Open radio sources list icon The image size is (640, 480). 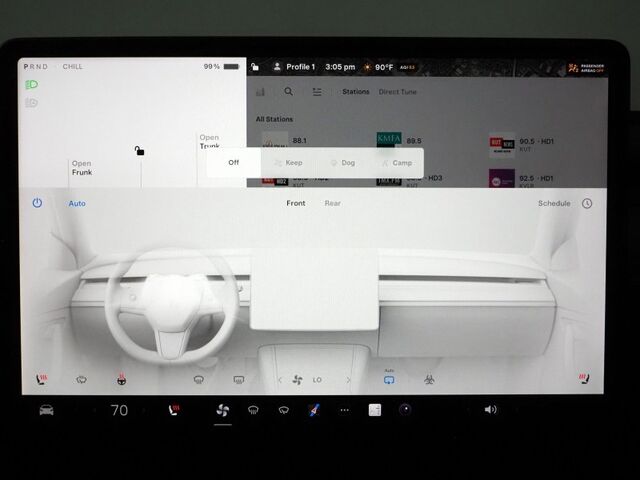coord(317,92)
